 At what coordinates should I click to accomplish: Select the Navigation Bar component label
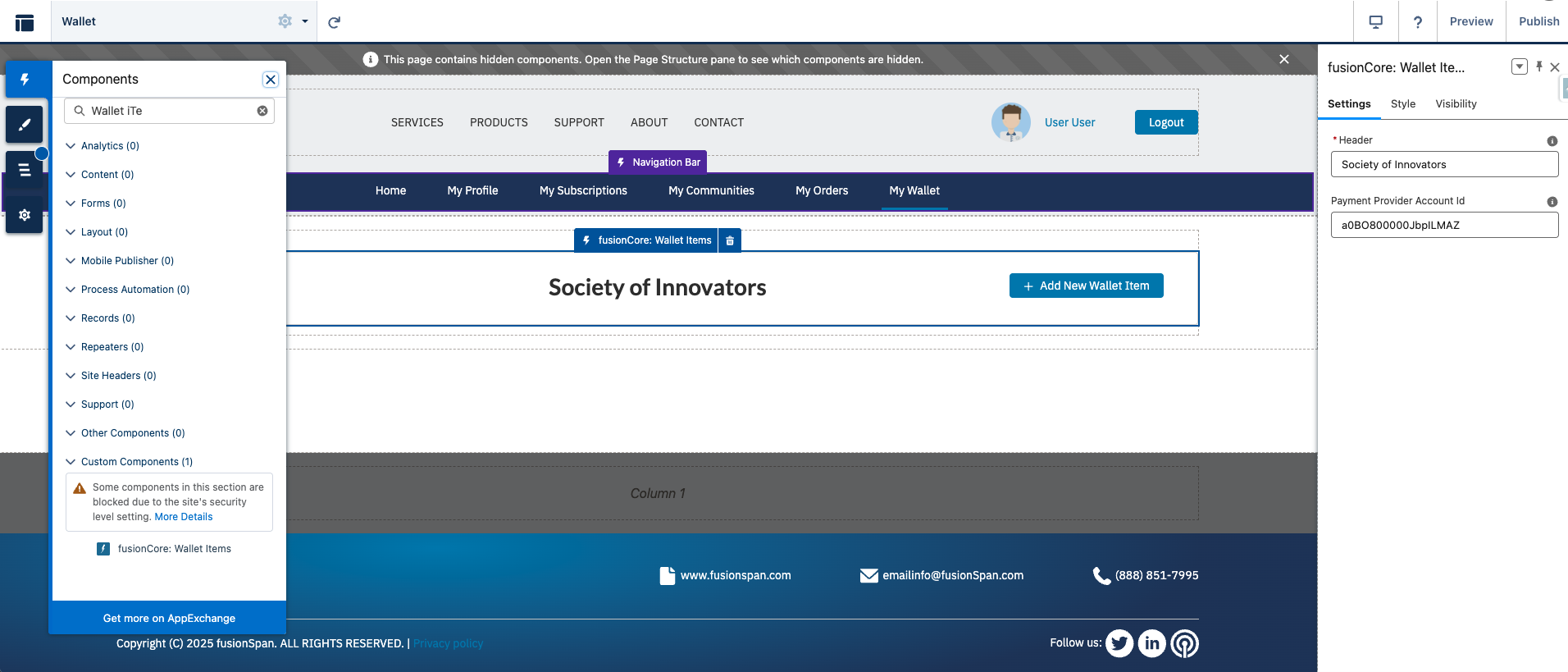point(658,162)
